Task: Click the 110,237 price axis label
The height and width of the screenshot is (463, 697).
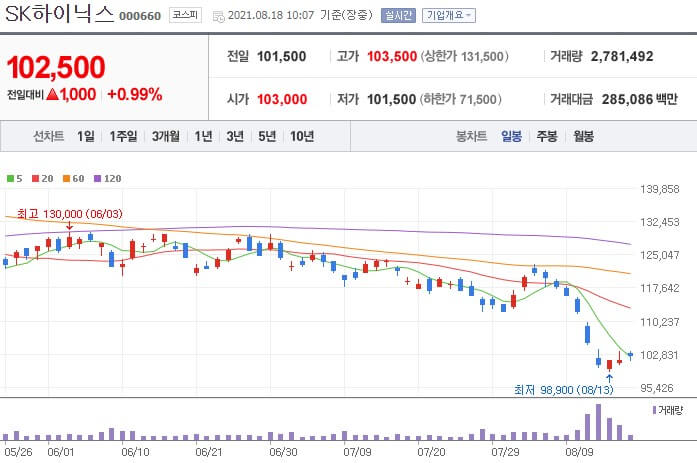Action: pyautogui.click(x=660, y=322)
